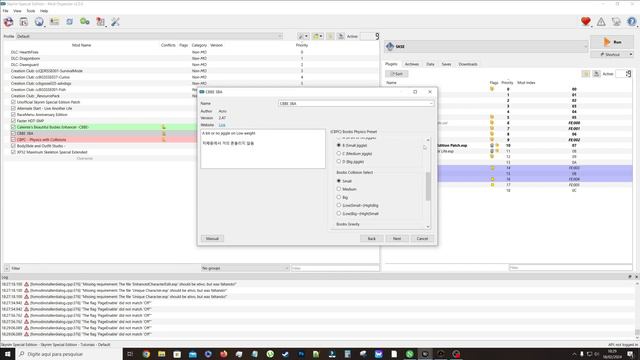Screen dimensions: 640x360
Task: Open the Profile Default dropdown
Action: point(149,36)
